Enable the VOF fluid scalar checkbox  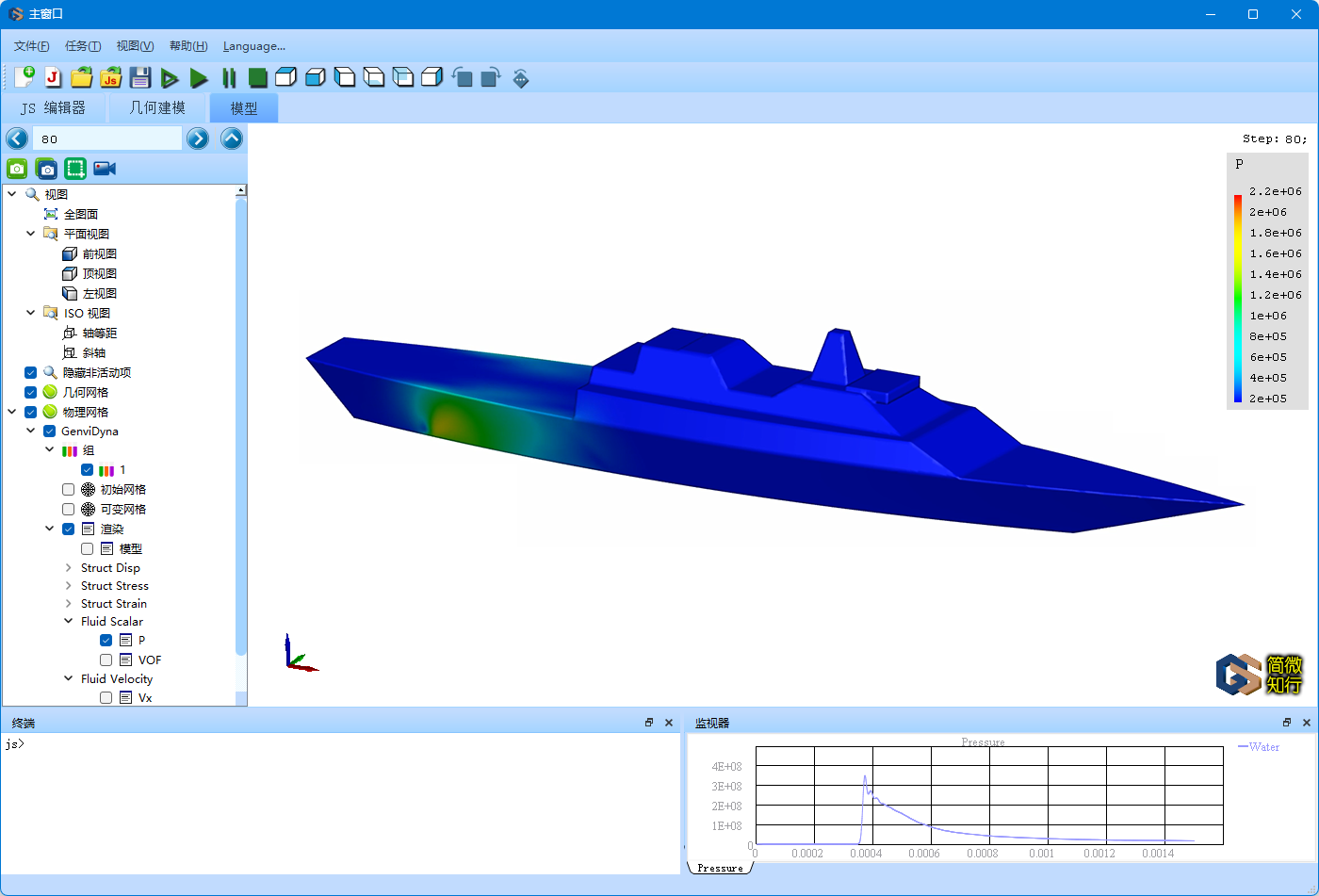pyautogui.click(x=106, y=660)
